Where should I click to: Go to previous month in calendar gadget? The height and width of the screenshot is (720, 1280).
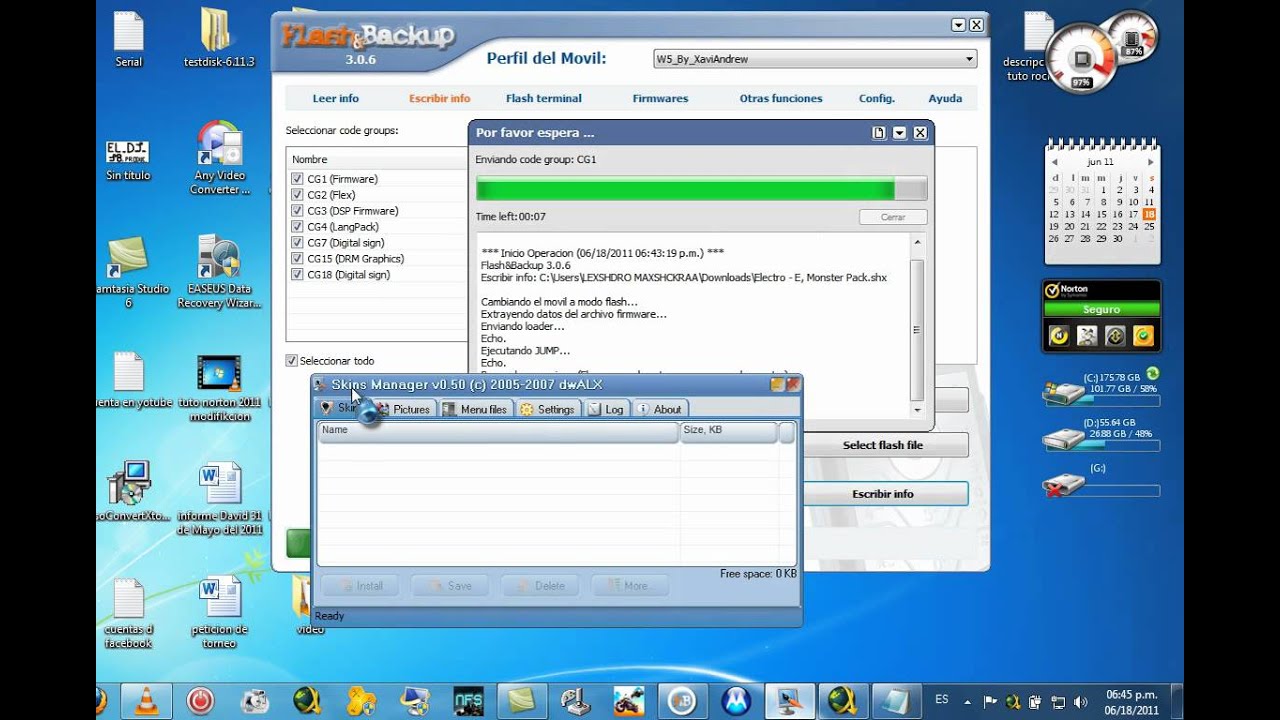point(1055,162)
